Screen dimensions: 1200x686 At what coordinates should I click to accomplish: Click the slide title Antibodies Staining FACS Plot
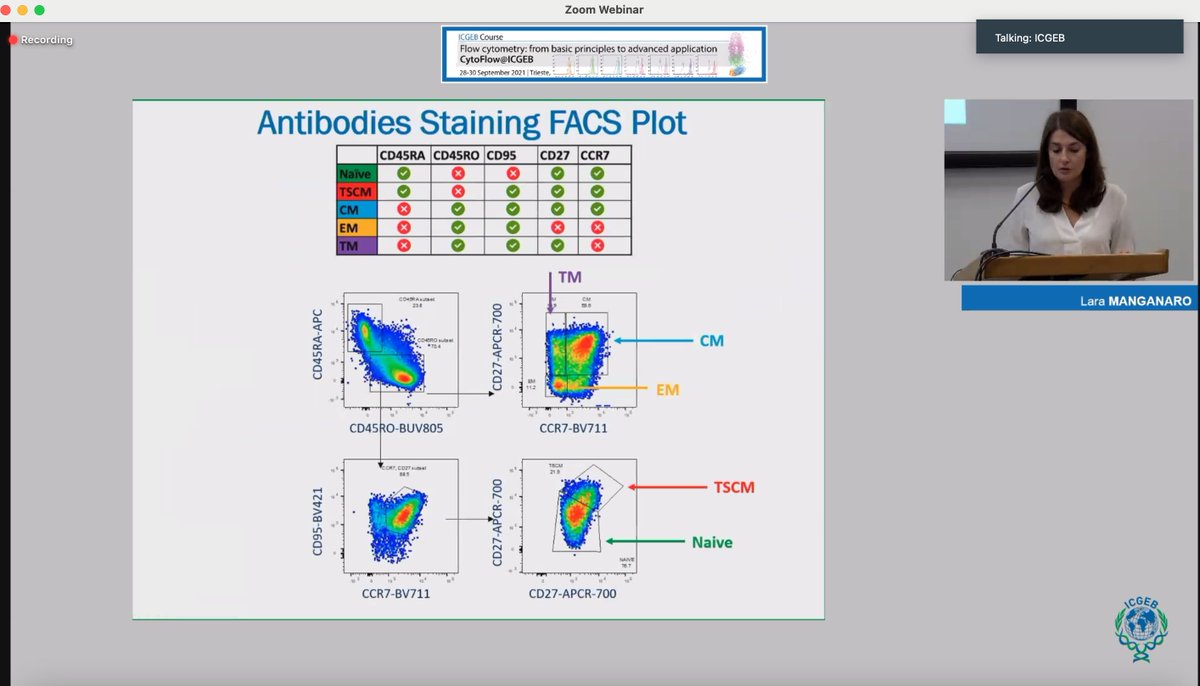(472, 122)
